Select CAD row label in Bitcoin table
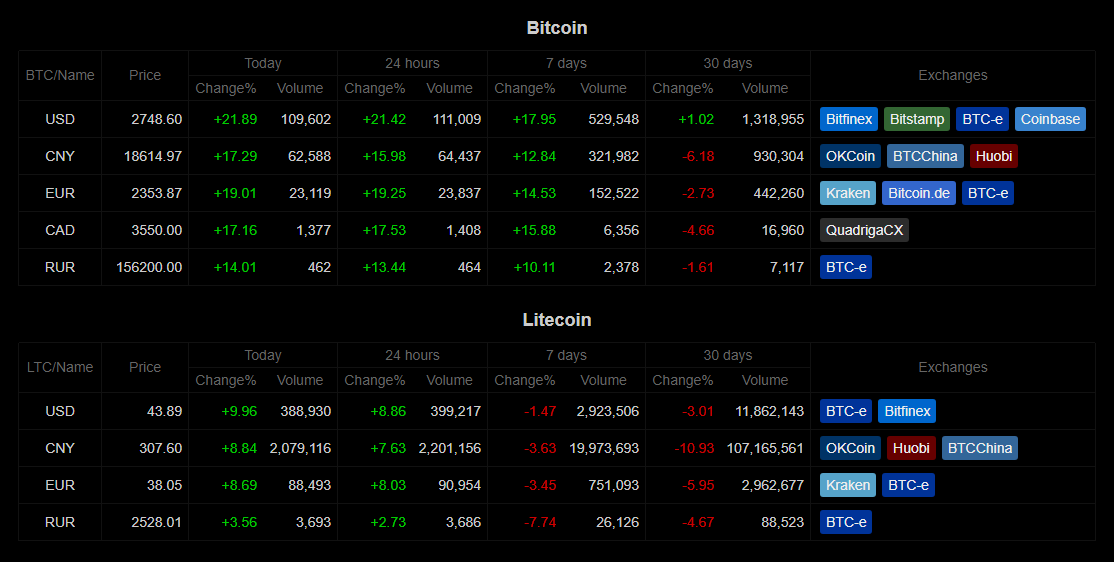The image size is (1114, 562). click(60, 230)
